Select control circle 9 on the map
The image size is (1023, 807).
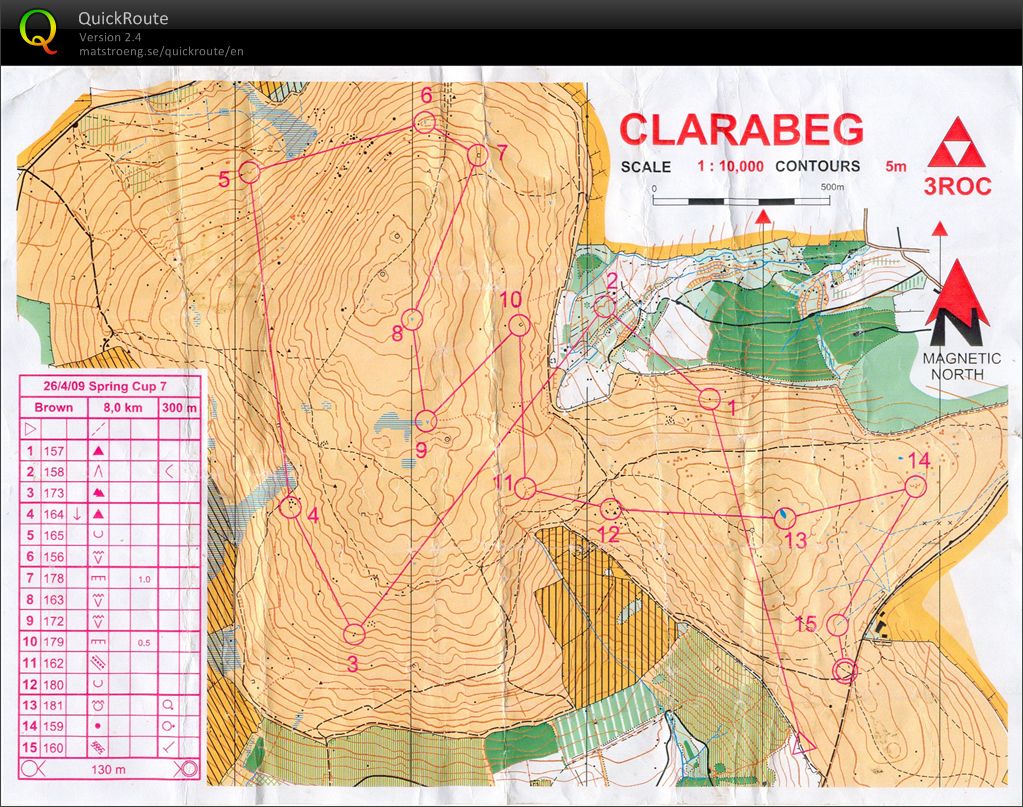coord(426,421)
